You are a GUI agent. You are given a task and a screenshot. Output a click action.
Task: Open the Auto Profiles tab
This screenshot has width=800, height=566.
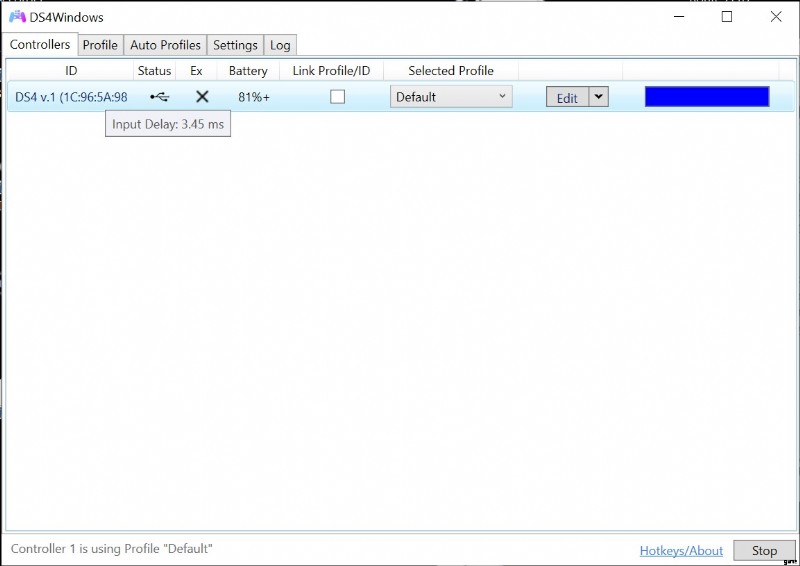pos(165,45)
